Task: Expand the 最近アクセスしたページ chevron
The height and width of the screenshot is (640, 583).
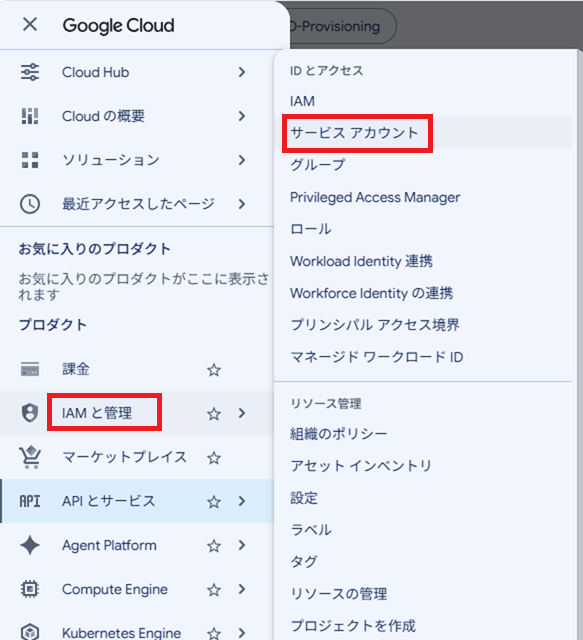Action: point(242,204)
